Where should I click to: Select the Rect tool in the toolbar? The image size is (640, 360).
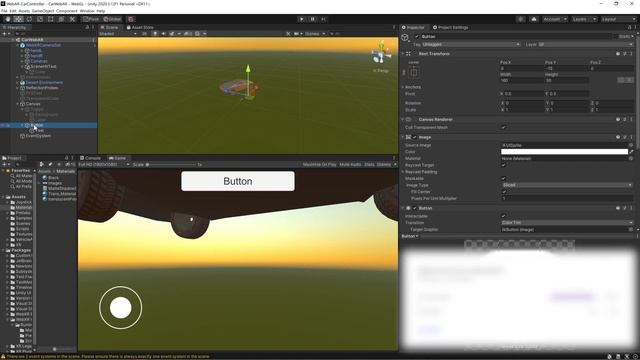[x=51, y=19]
